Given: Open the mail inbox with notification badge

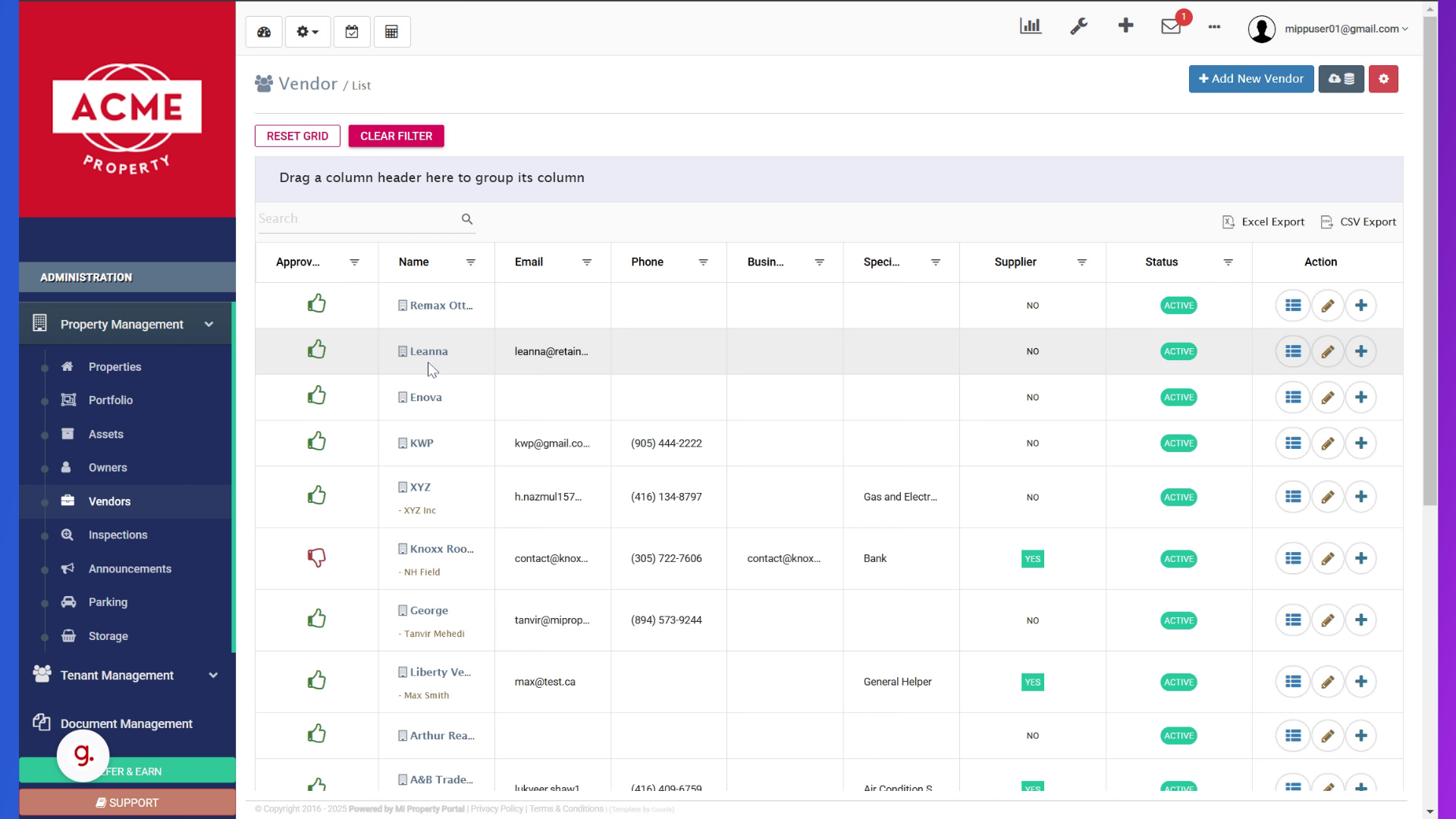Looking at the screenshot, I should coord(1172,26).
